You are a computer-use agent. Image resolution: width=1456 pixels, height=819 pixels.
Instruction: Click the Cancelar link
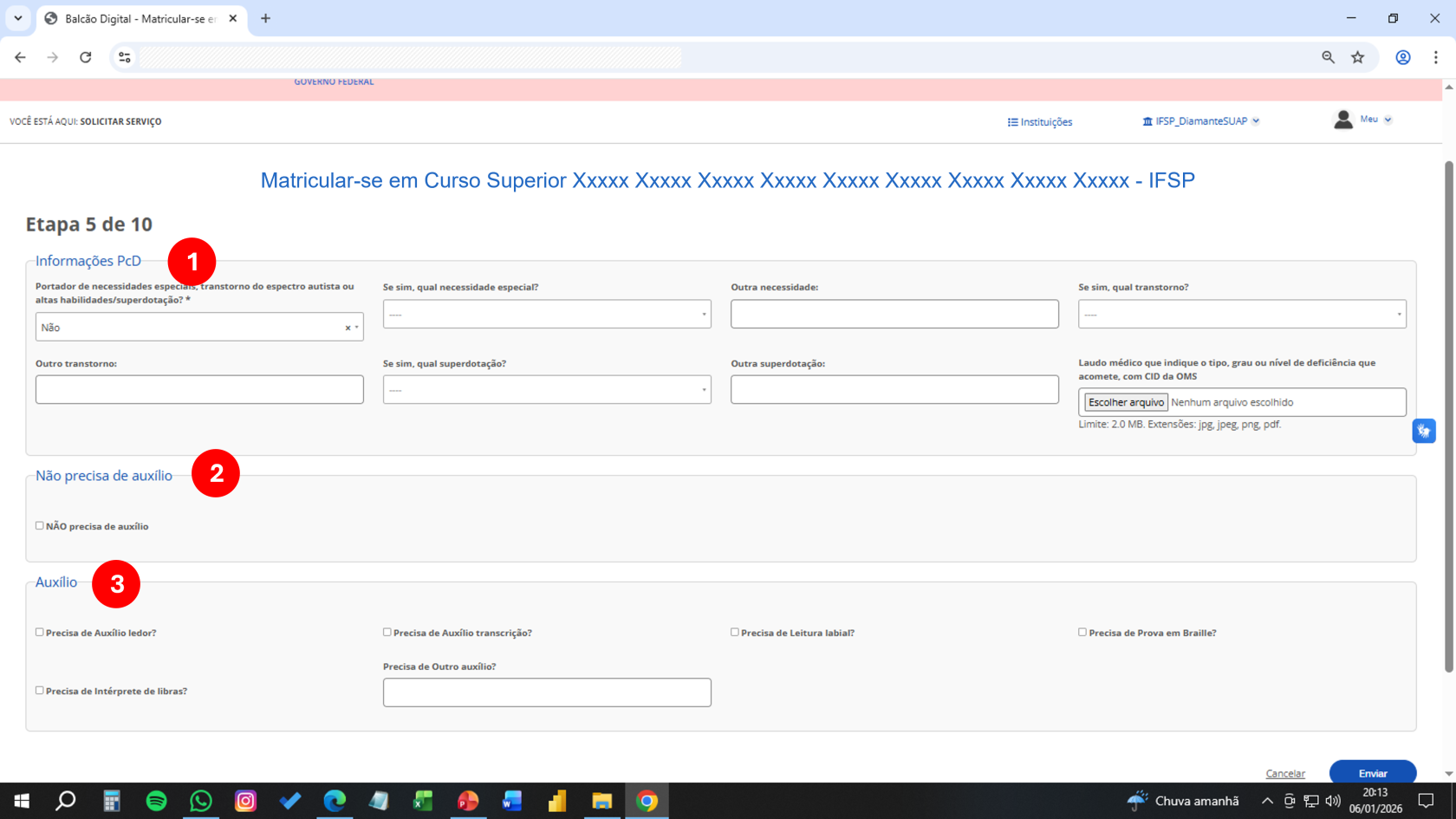point(1284,774)
